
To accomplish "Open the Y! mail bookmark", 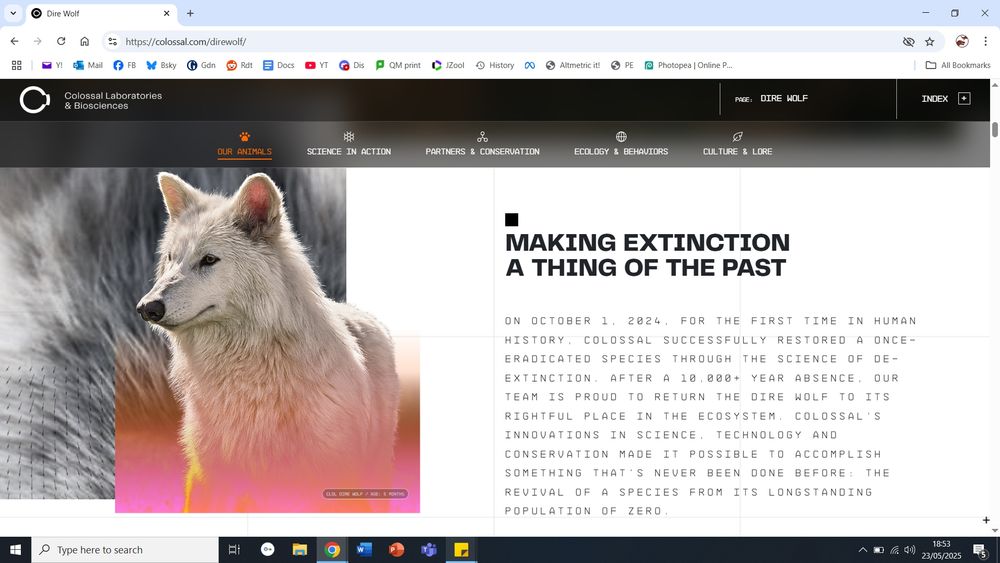I will tap(52, 65).
